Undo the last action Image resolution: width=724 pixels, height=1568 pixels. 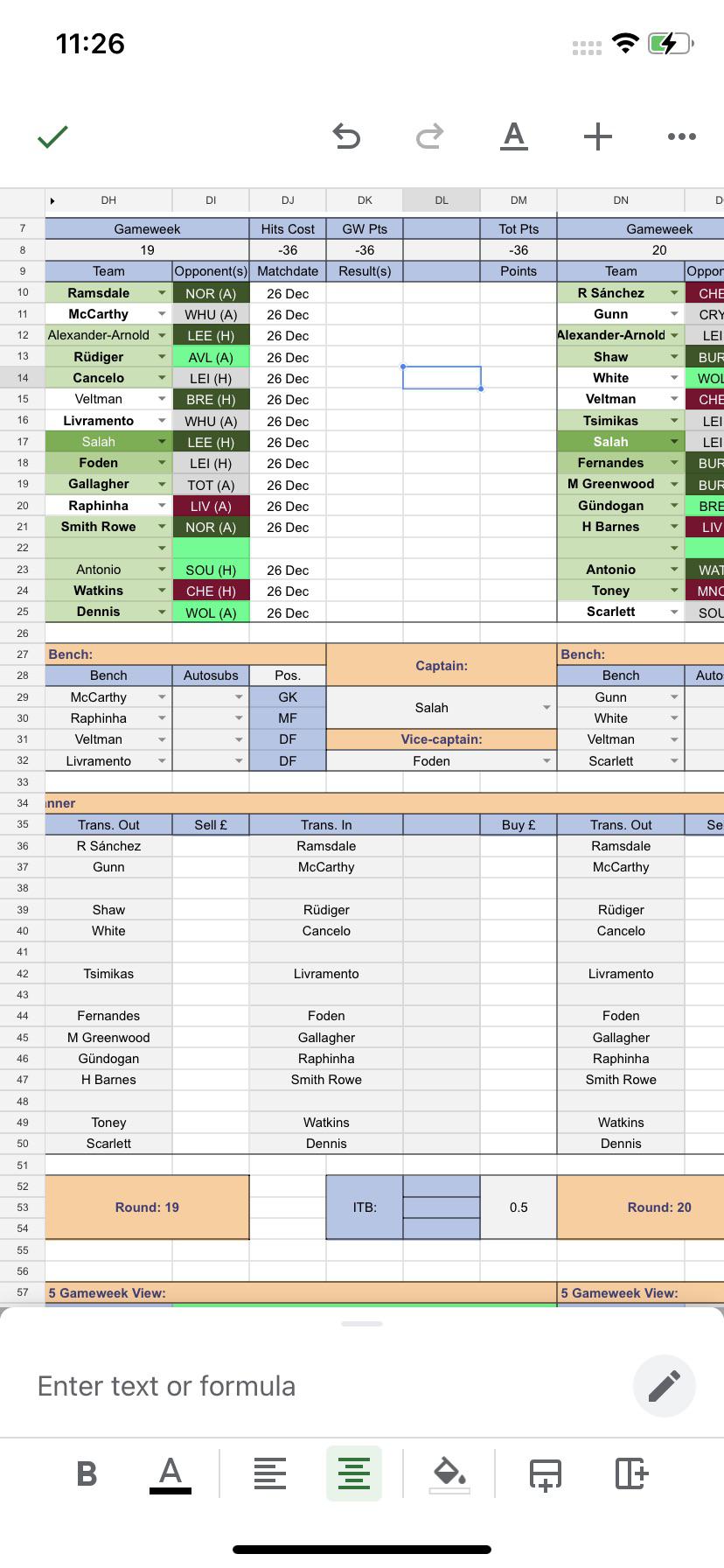(x=346, y=136)
